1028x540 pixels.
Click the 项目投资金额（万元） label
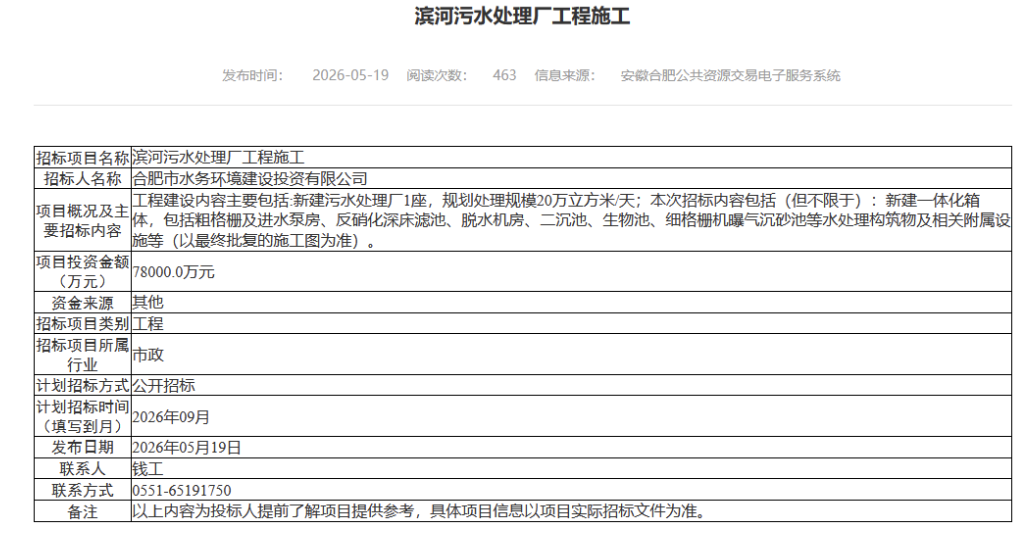[83, 272]
